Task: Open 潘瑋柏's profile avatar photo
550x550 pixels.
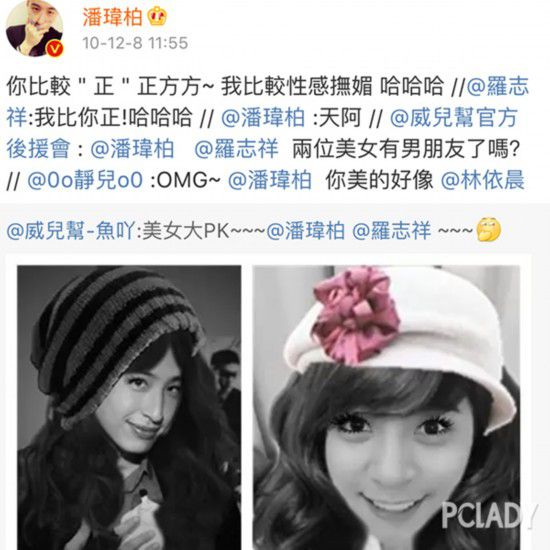Action: click(34, 28)
